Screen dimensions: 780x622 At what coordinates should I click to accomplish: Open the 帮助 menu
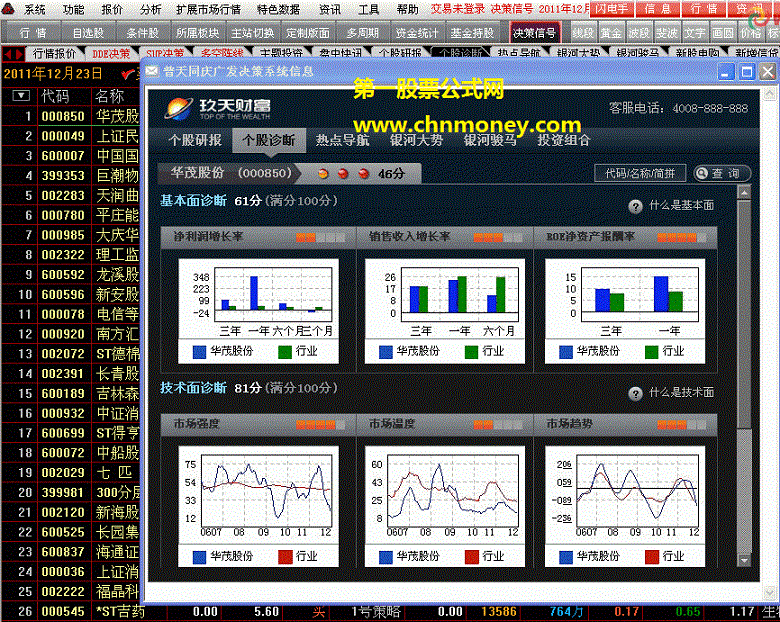pos(407,9)
